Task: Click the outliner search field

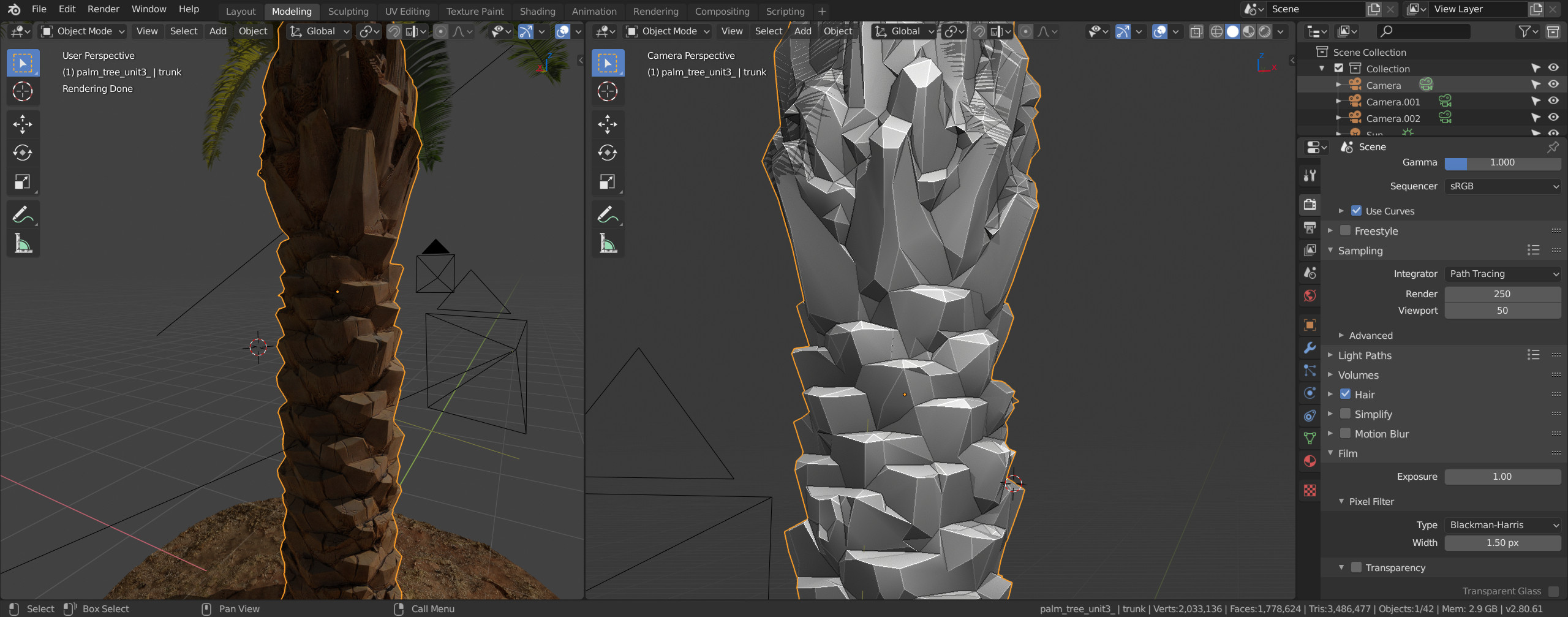Action: [x=1424, y=31]
